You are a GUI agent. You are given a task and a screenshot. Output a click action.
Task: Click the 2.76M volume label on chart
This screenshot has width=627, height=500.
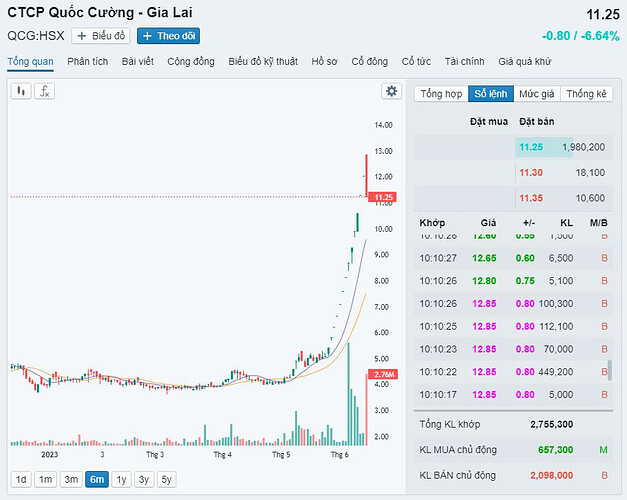(x=384, y=374)
